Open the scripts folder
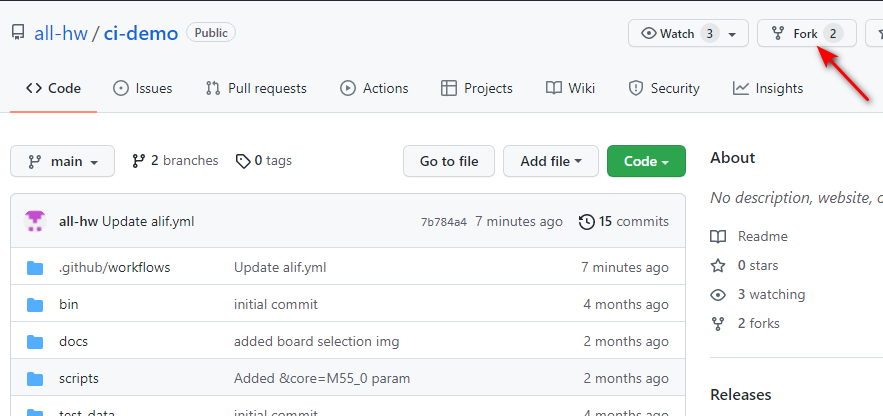883x416 pixels. pyautogui.click(x=79, y=378)
